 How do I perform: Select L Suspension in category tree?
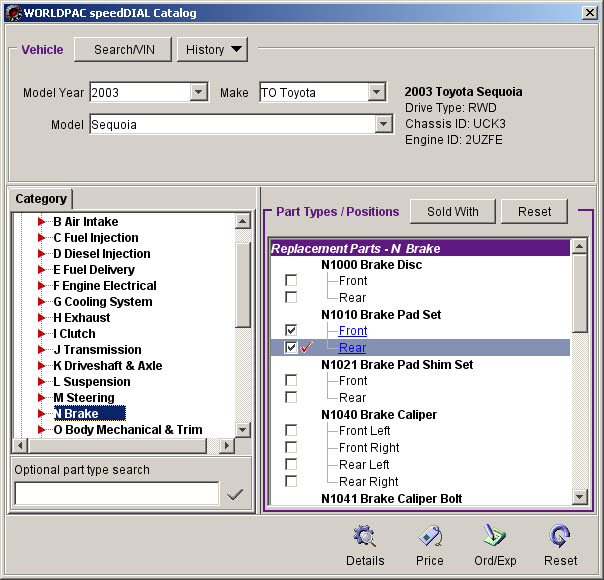pos(91,382)
